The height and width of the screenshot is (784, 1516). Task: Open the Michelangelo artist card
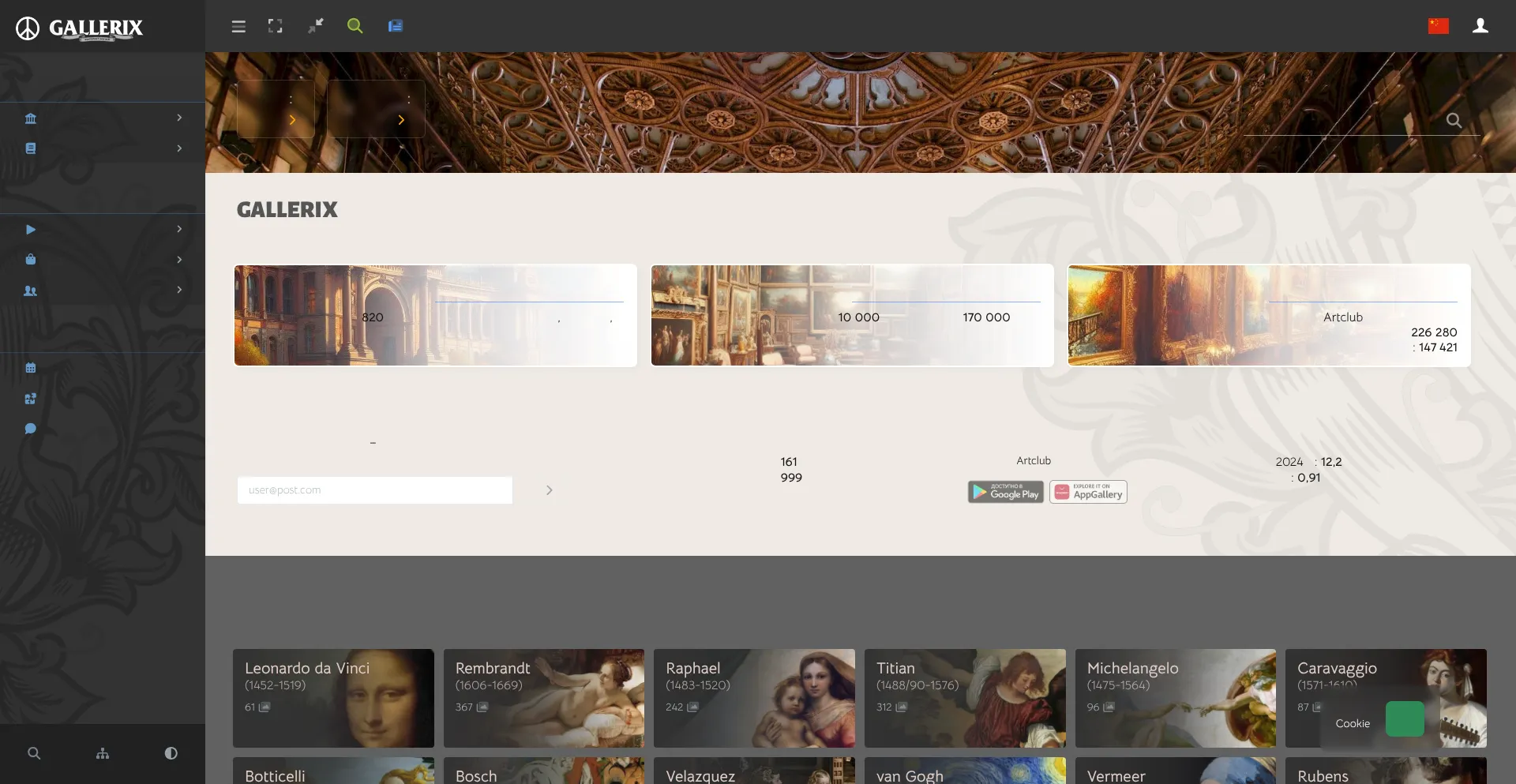tap(1176, 698)
